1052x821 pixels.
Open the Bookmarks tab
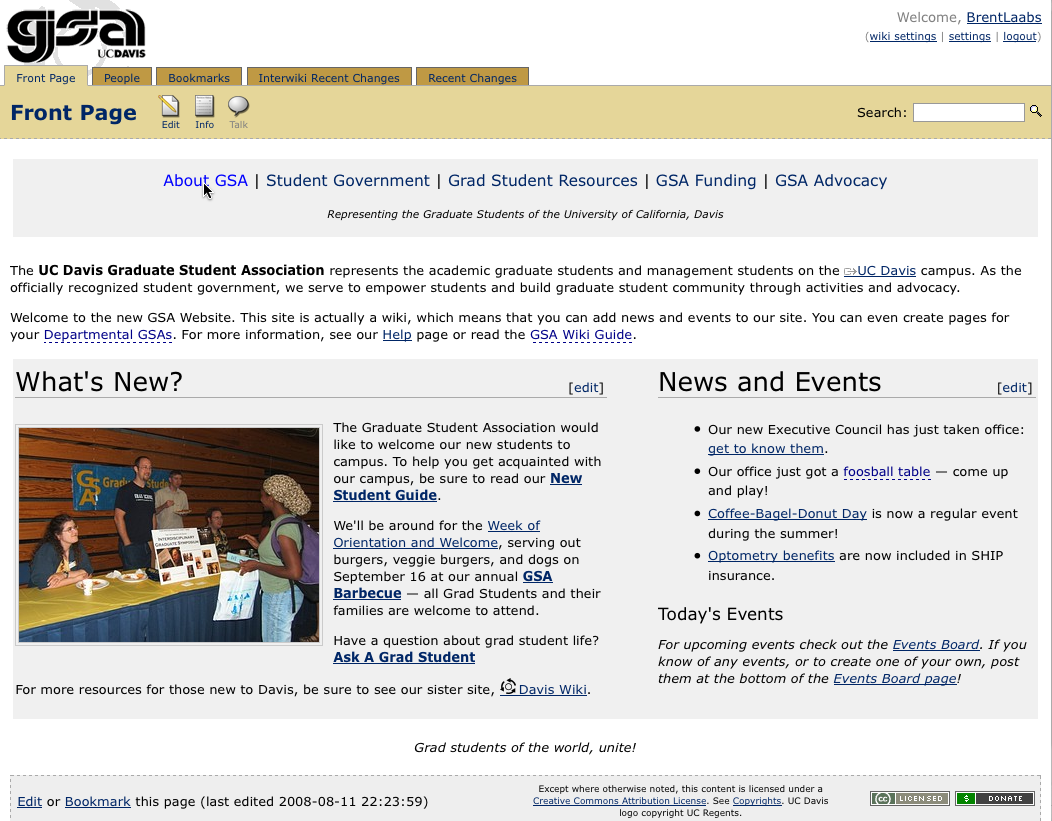click(199, 78)
